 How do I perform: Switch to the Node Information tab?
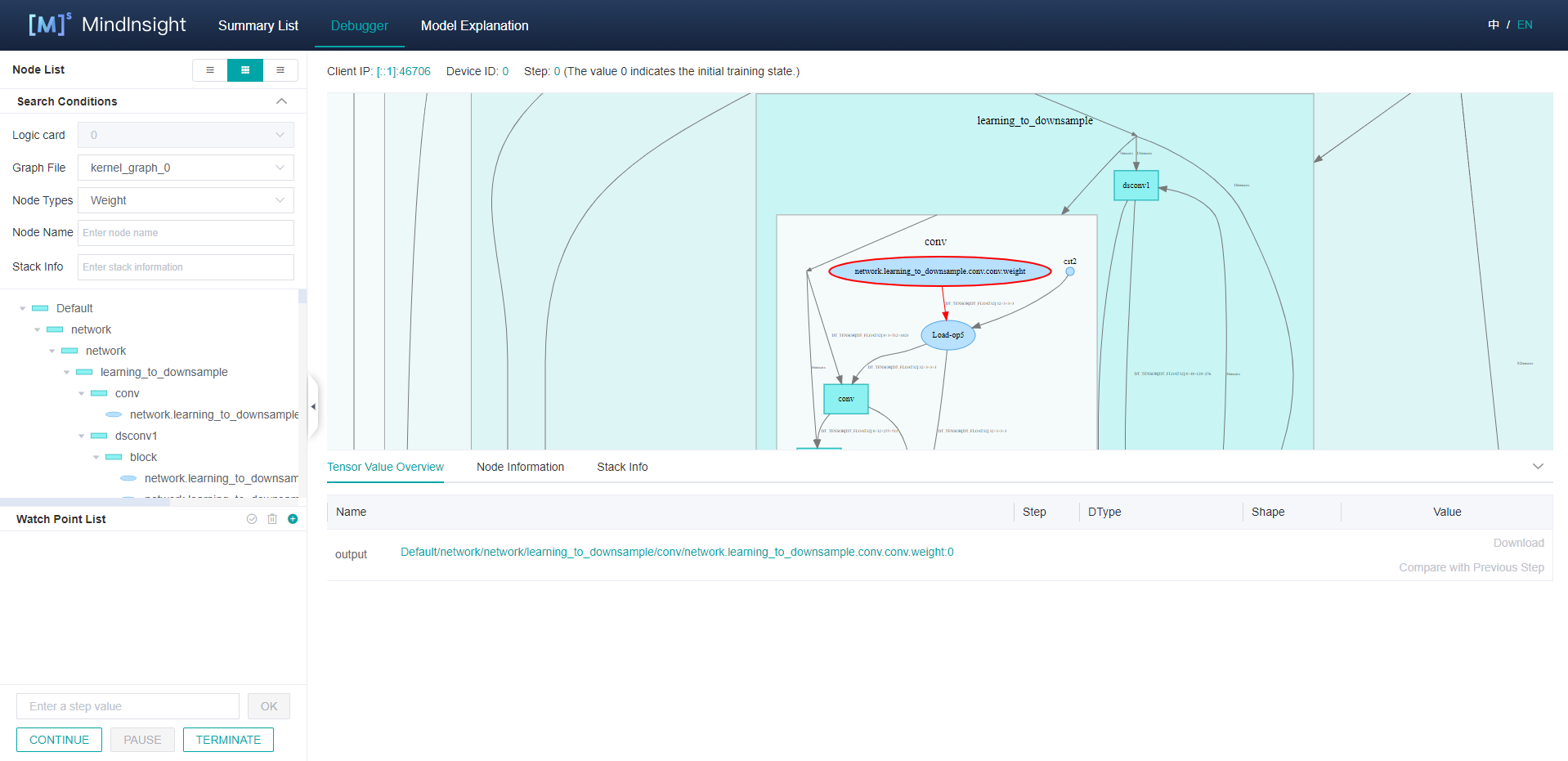[x=520, y=467]
